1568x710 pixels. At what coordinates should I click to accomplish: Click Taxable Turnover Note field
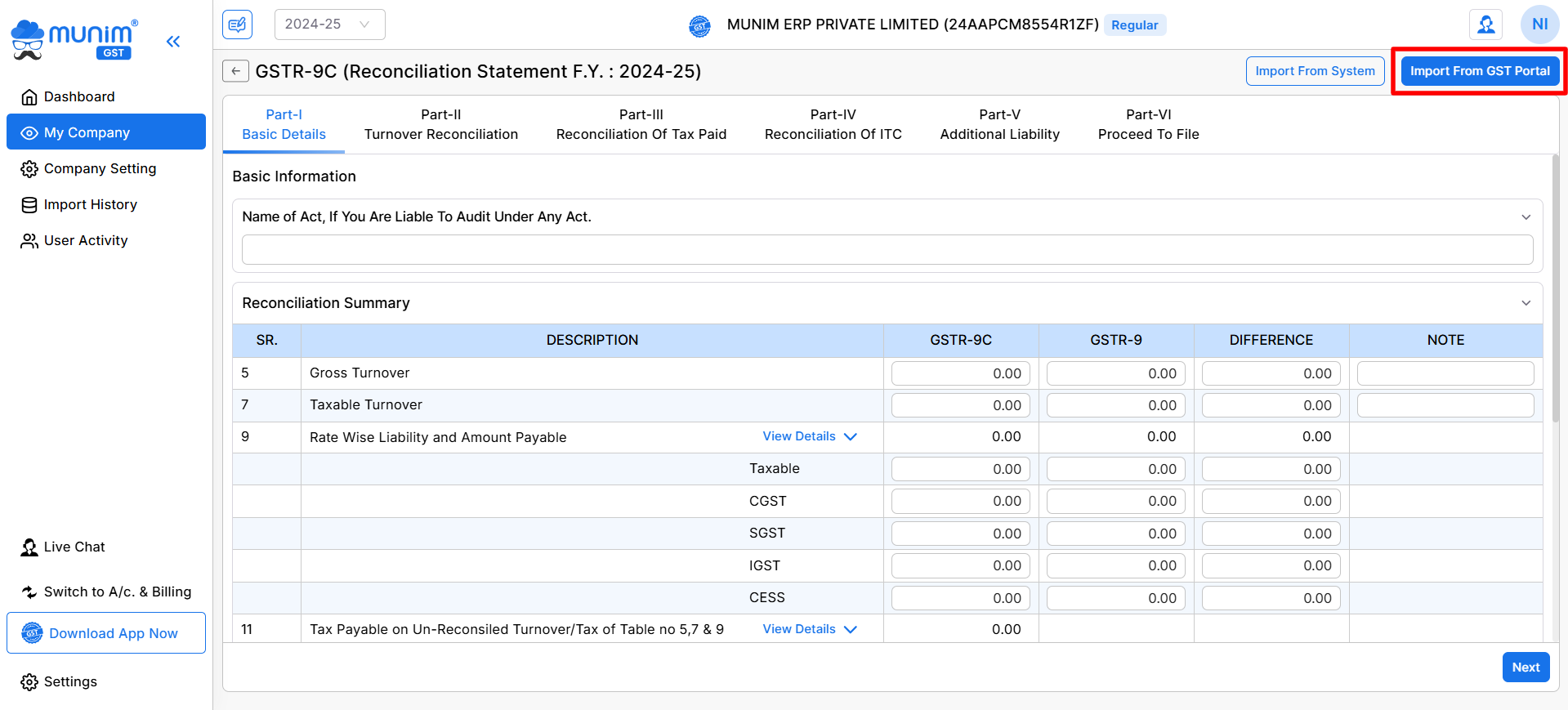tap(1445, 405)
